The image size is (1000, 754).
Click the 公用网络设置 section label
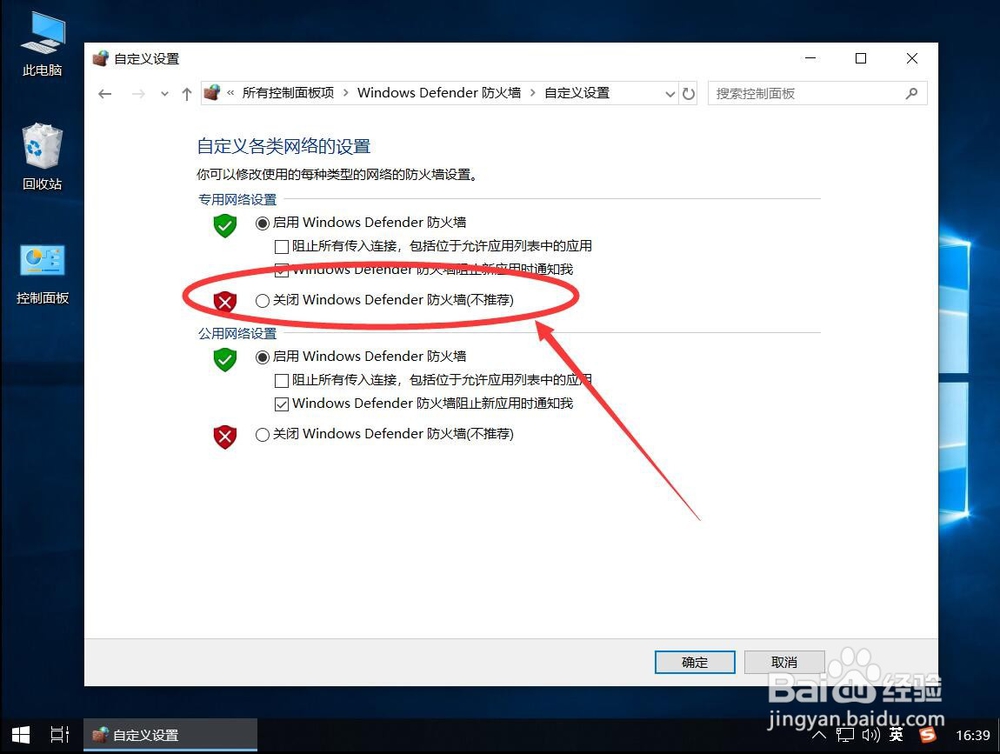pyautogui.click(x=237, y=334)
